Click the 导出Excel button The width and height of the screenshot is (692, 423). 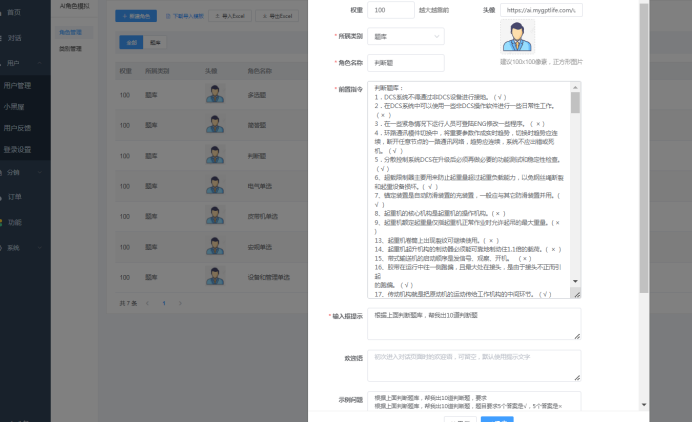tap(277, 16)
